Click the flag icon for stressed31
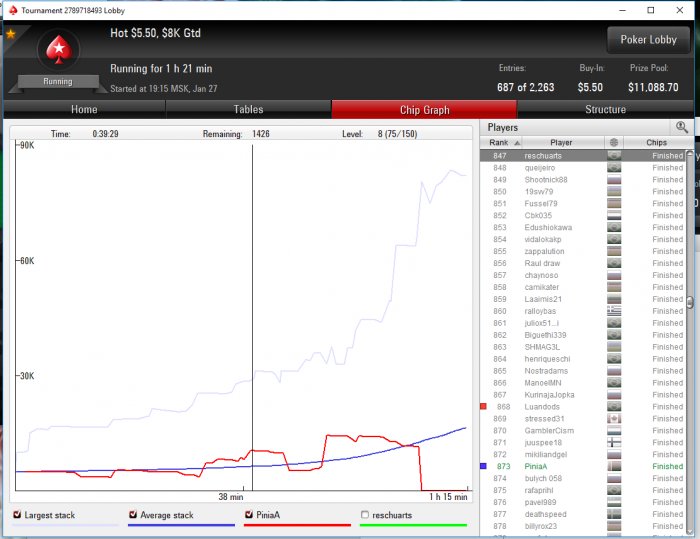This screenshot has width=700, height=539. tap(614, 419)
